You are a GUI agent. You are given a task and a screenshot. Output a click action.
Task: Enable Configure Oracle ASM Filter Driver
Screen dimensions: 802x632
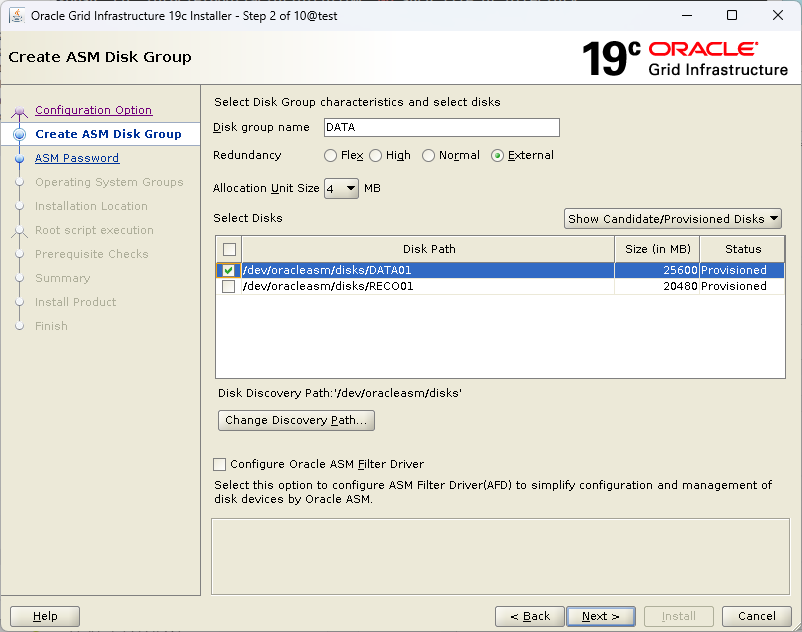[x=219, y=464]
